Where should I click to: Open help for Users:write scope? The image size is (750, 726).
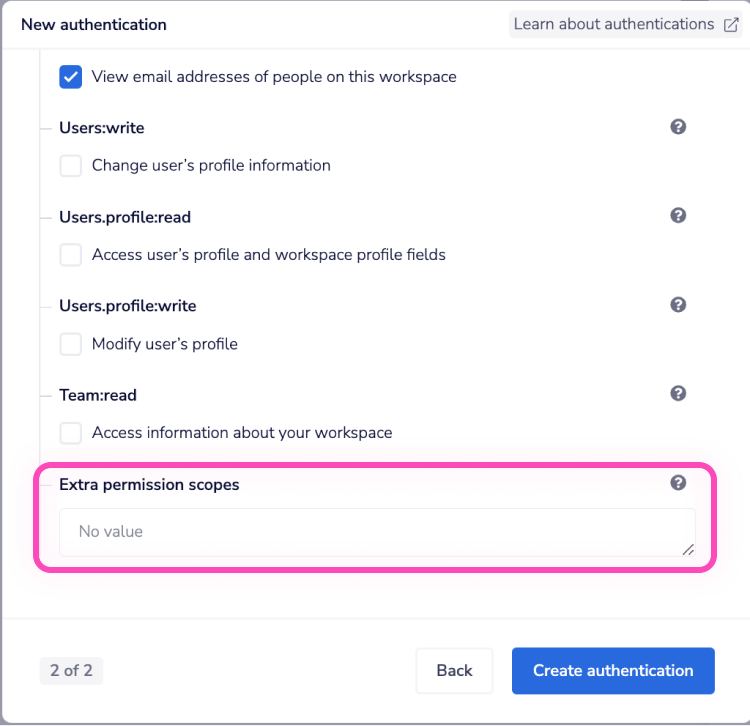click(x=678, y=127)
